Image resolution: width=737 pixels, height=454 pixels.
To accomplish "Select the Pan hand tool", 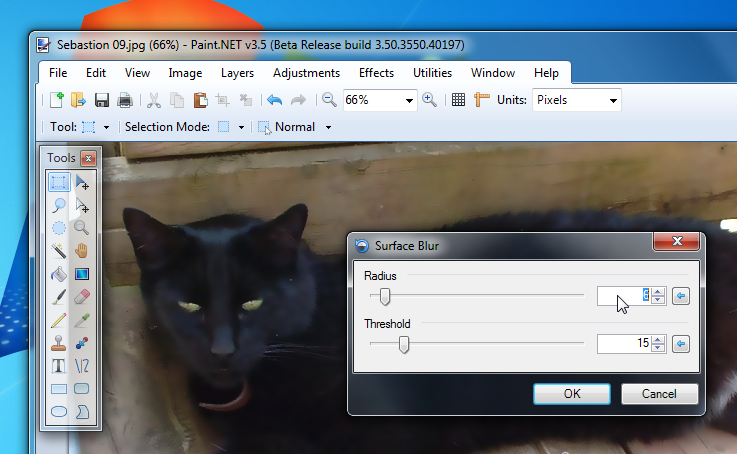I will click(82, 251).
